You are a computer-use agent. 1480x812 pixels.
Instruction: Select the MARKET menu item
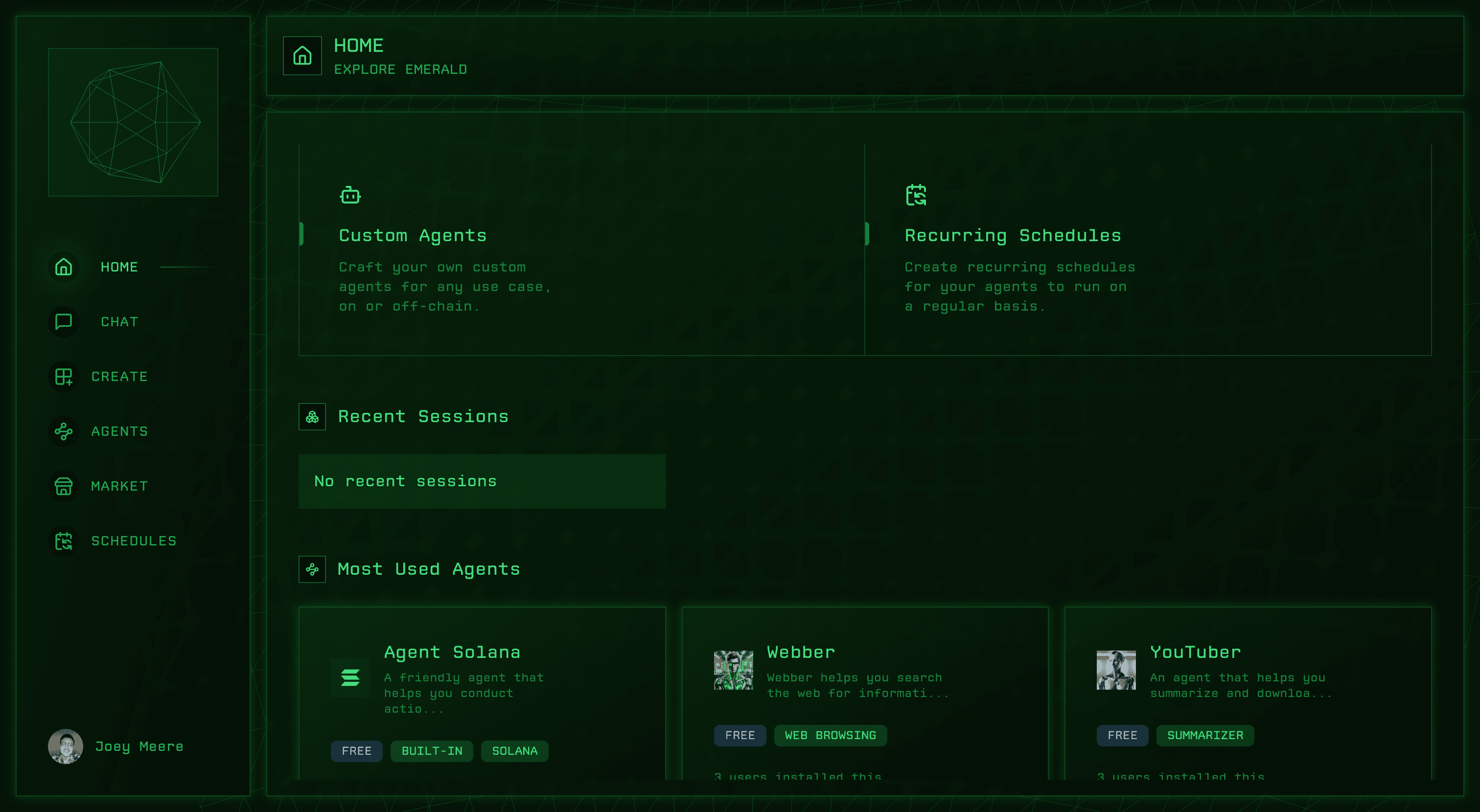click(119, 486)
